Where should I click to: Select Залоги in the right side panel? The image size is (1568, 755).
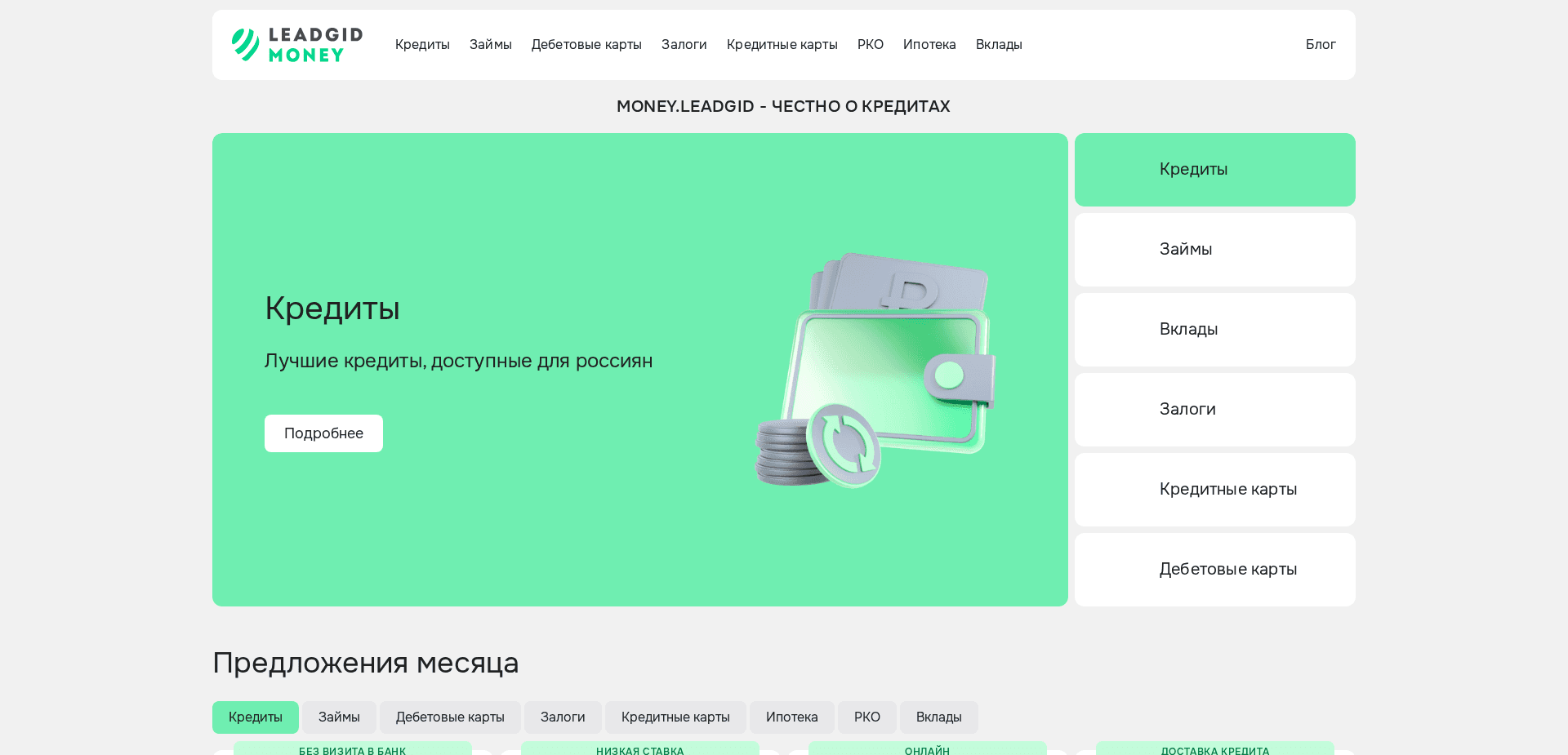point(1214,410)
